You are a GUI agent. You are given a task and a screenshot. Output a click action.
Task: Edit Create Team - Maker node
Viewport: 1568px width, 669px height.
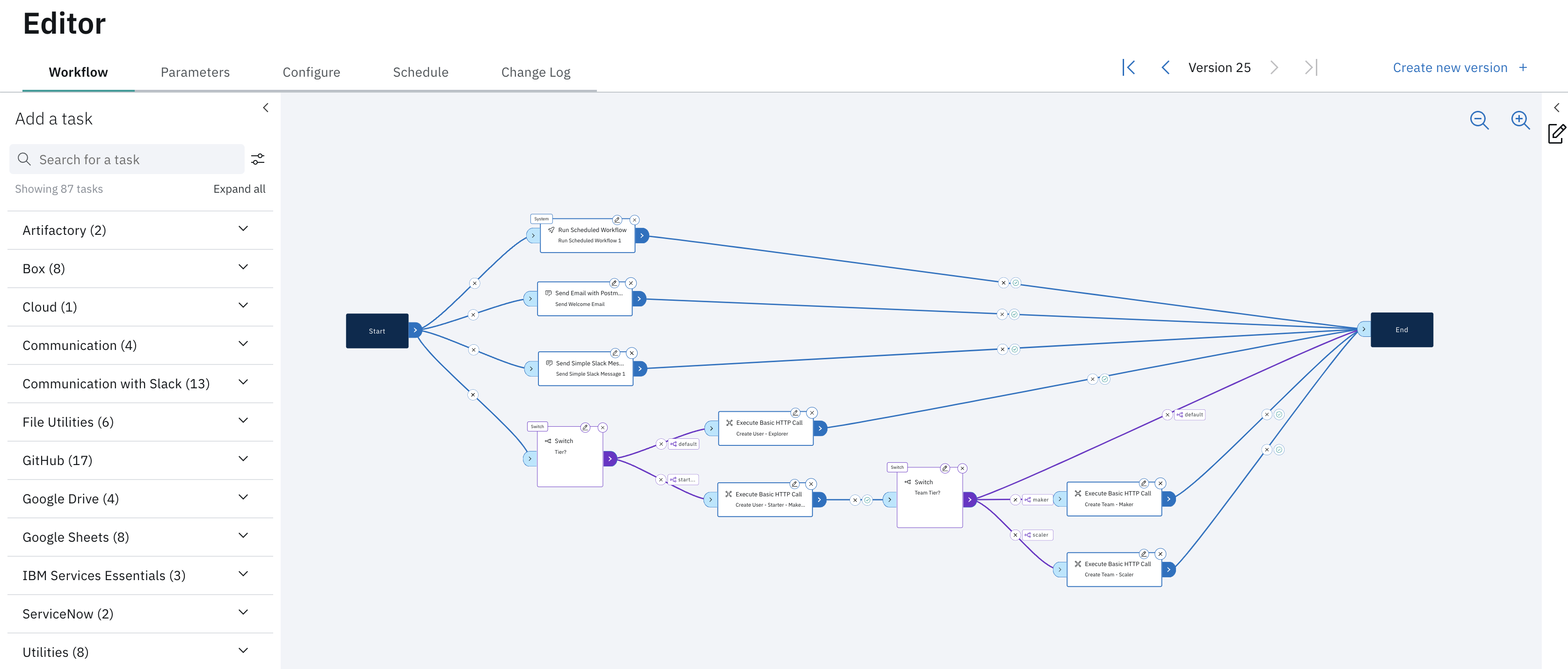pos(1144,483)
